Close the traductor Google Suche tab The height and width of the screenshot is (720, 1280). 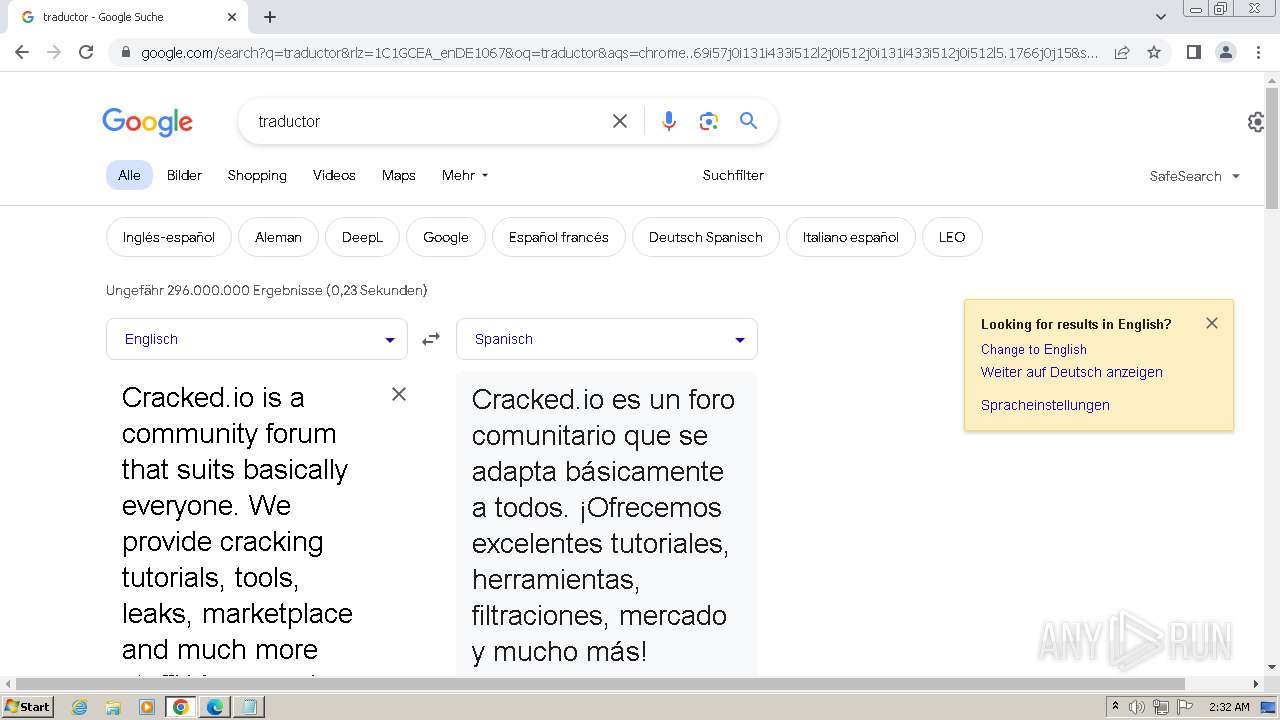[x=232, y=17]
